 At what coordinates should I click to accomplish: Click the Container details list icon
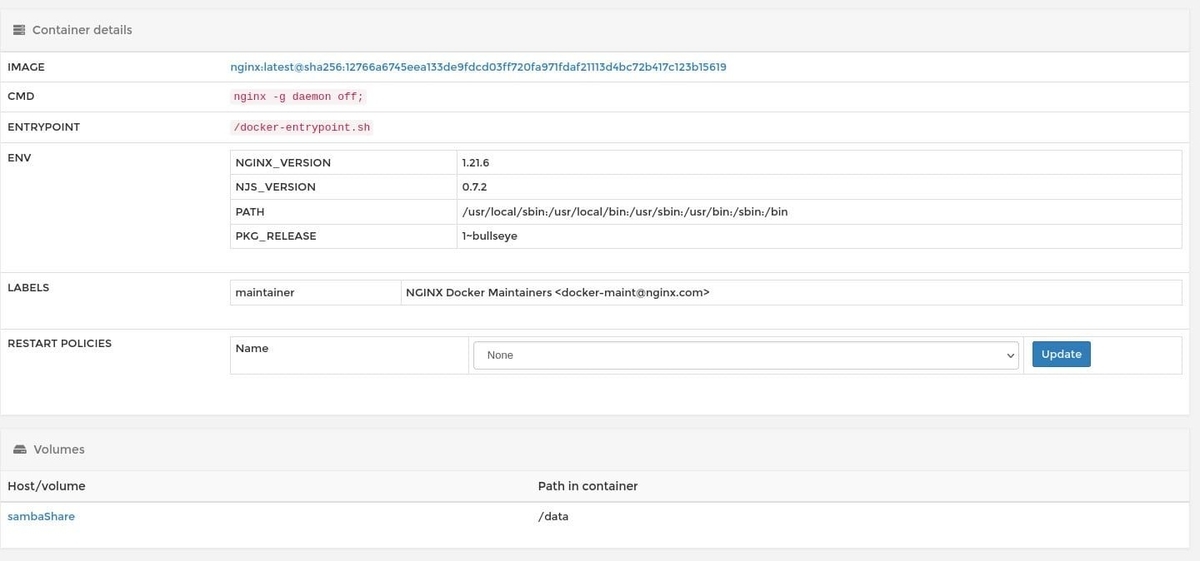click(19, 30)
